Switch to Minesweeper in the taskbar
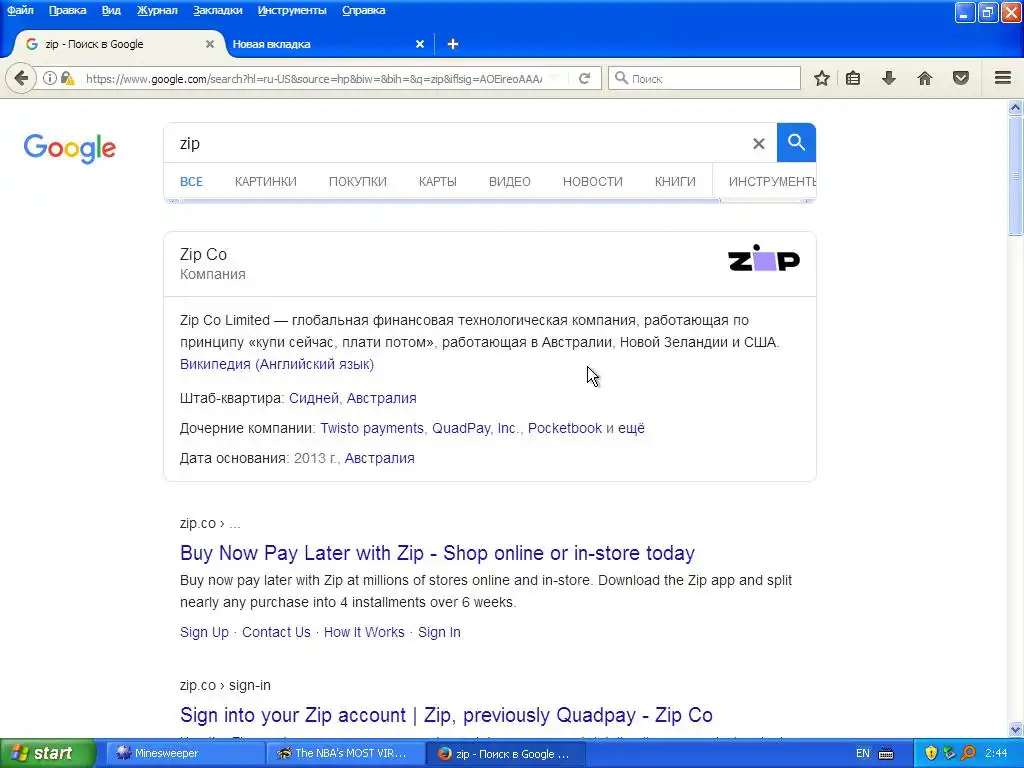The width and height of the screenshot is (1024, 768). [x=185, y=754]
